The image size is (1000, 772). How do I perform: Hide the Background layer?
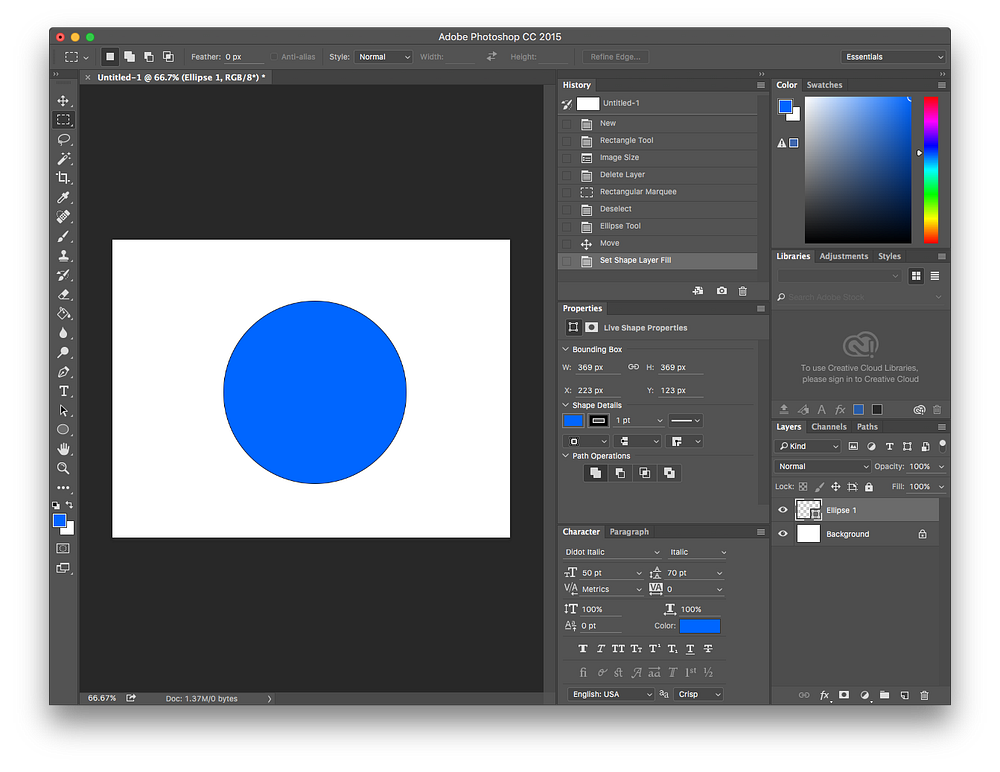[783, 533]
